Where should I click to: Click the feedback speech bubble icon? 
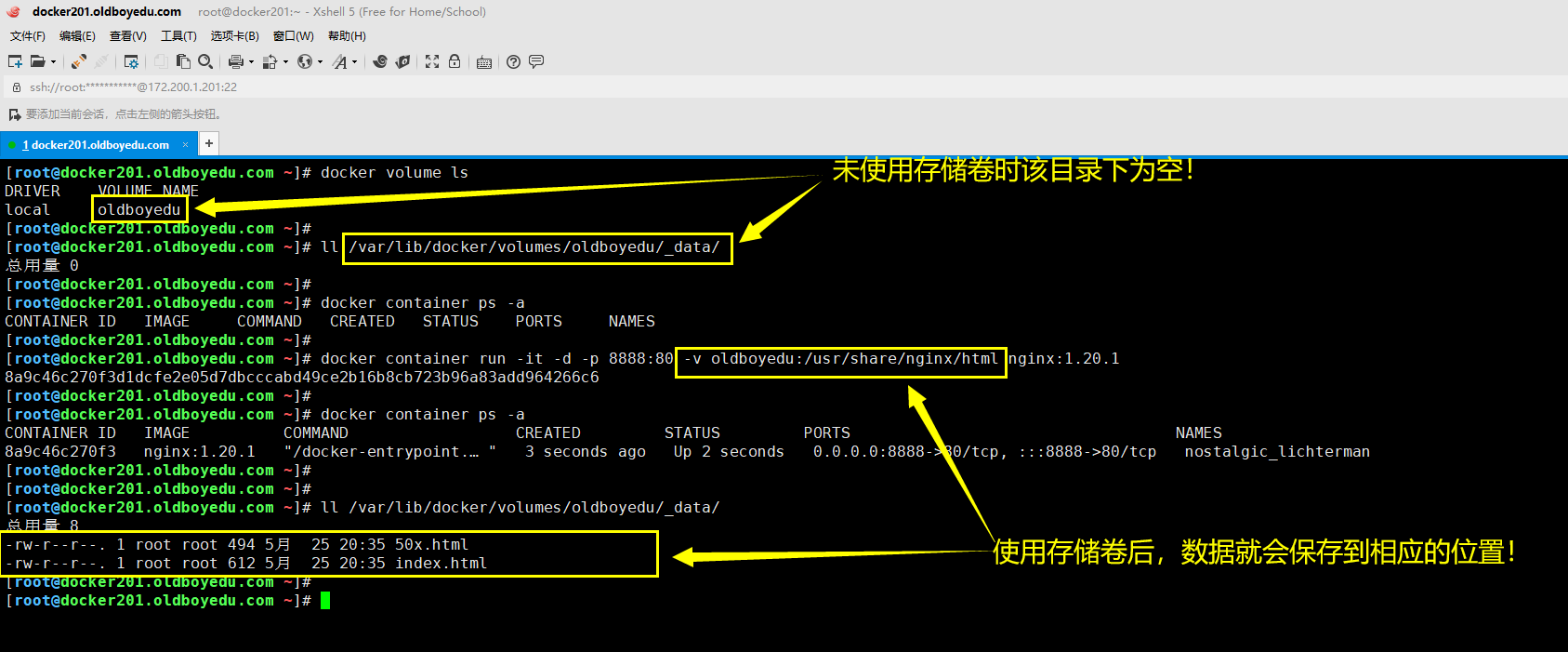point(536,61)
